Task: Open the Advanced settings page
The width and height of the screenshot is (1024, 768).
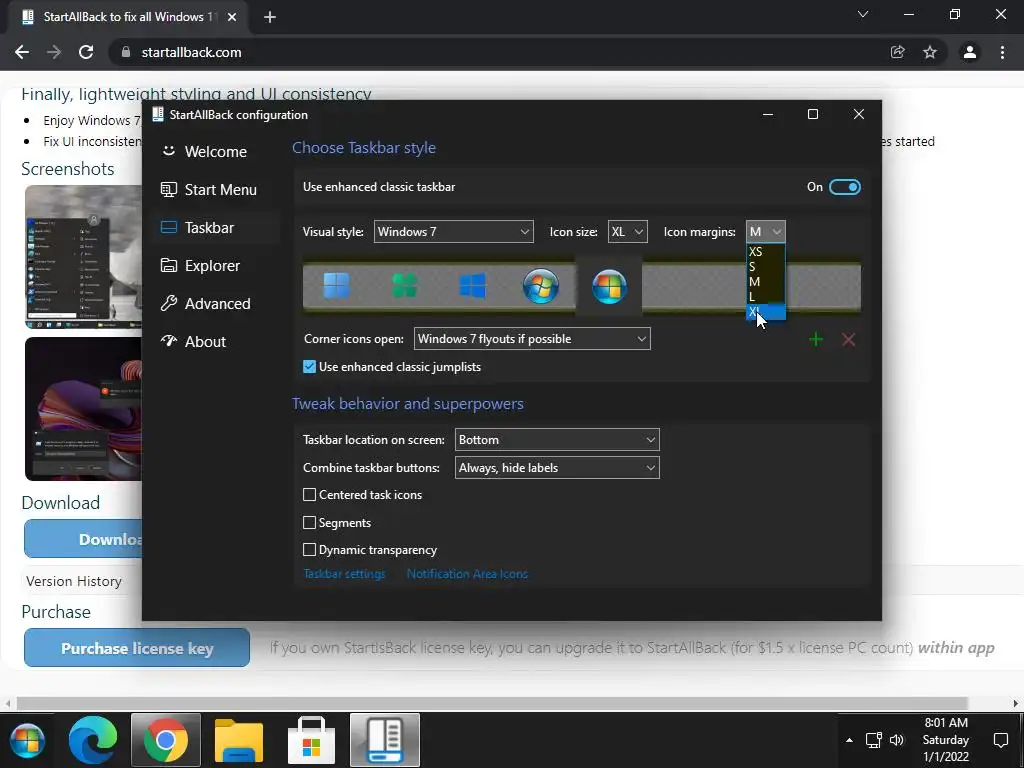Action: 216,303
